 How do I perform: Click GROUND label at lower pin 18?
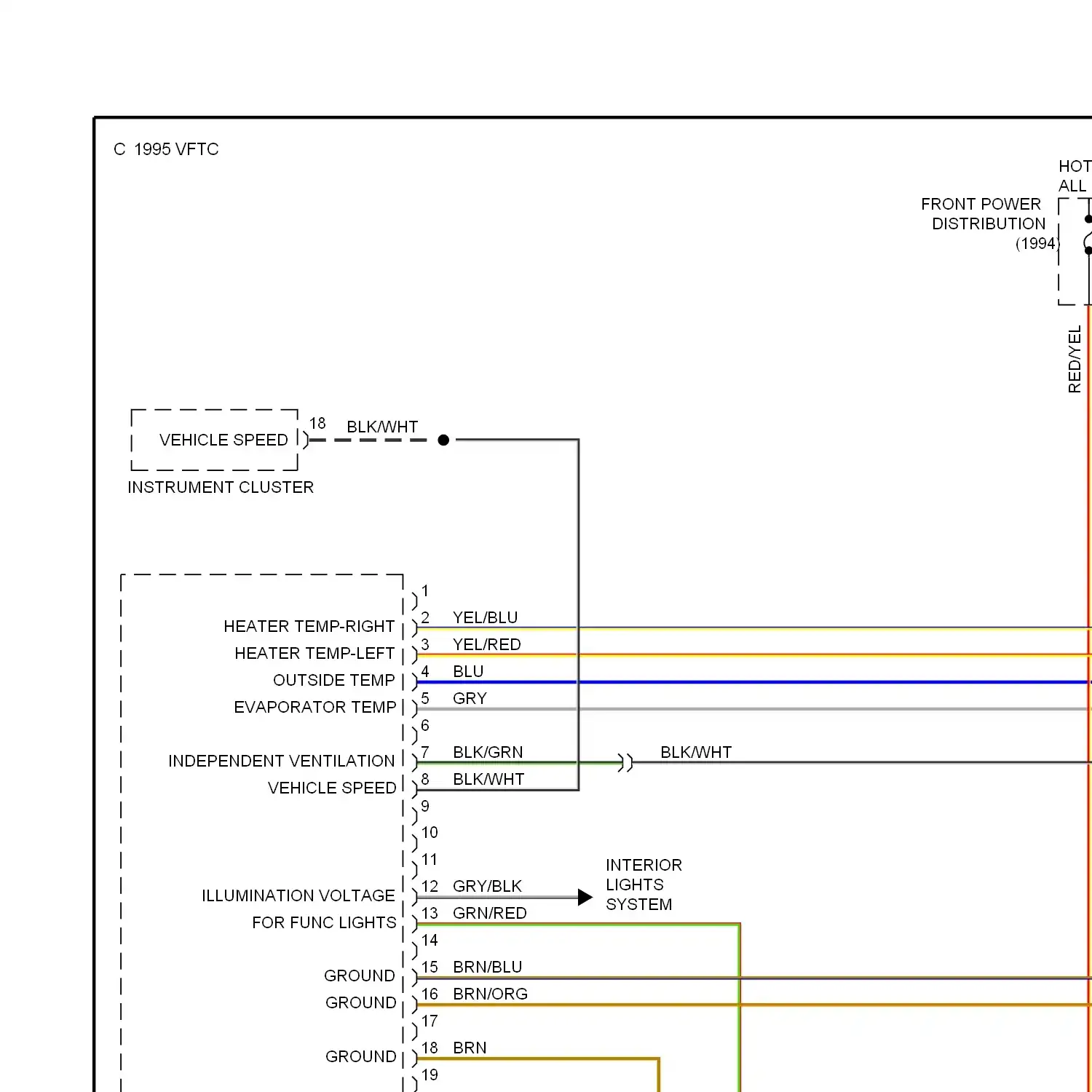coord(361,1056)
